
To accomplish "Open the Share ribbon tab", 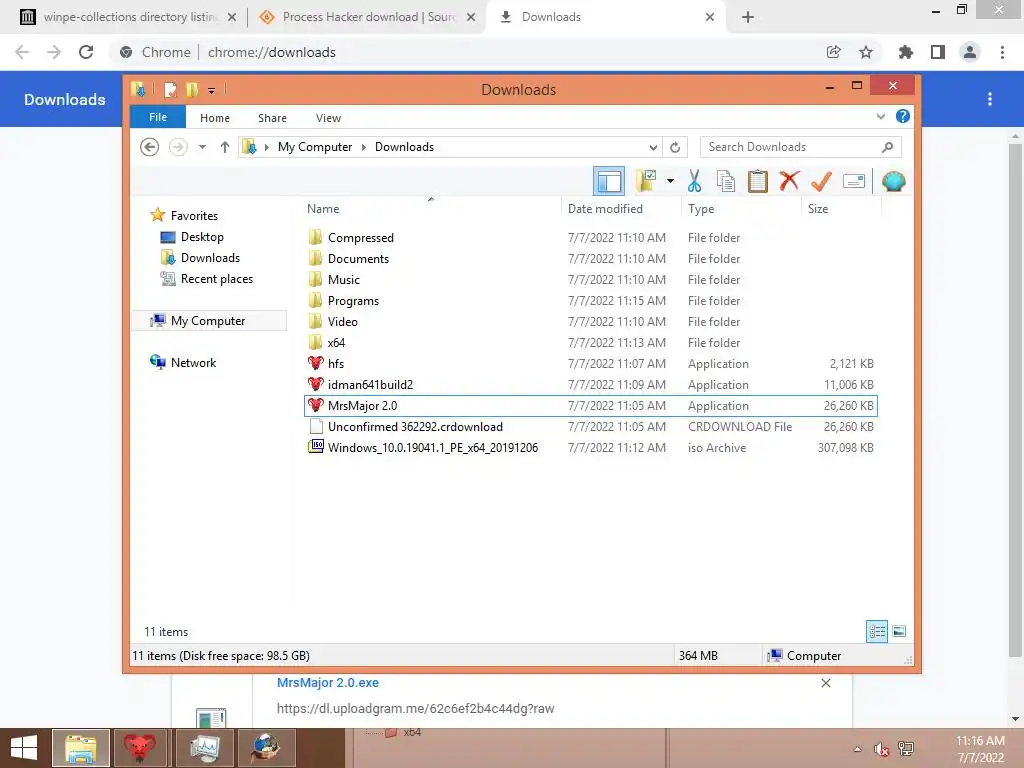I will 272,118.
